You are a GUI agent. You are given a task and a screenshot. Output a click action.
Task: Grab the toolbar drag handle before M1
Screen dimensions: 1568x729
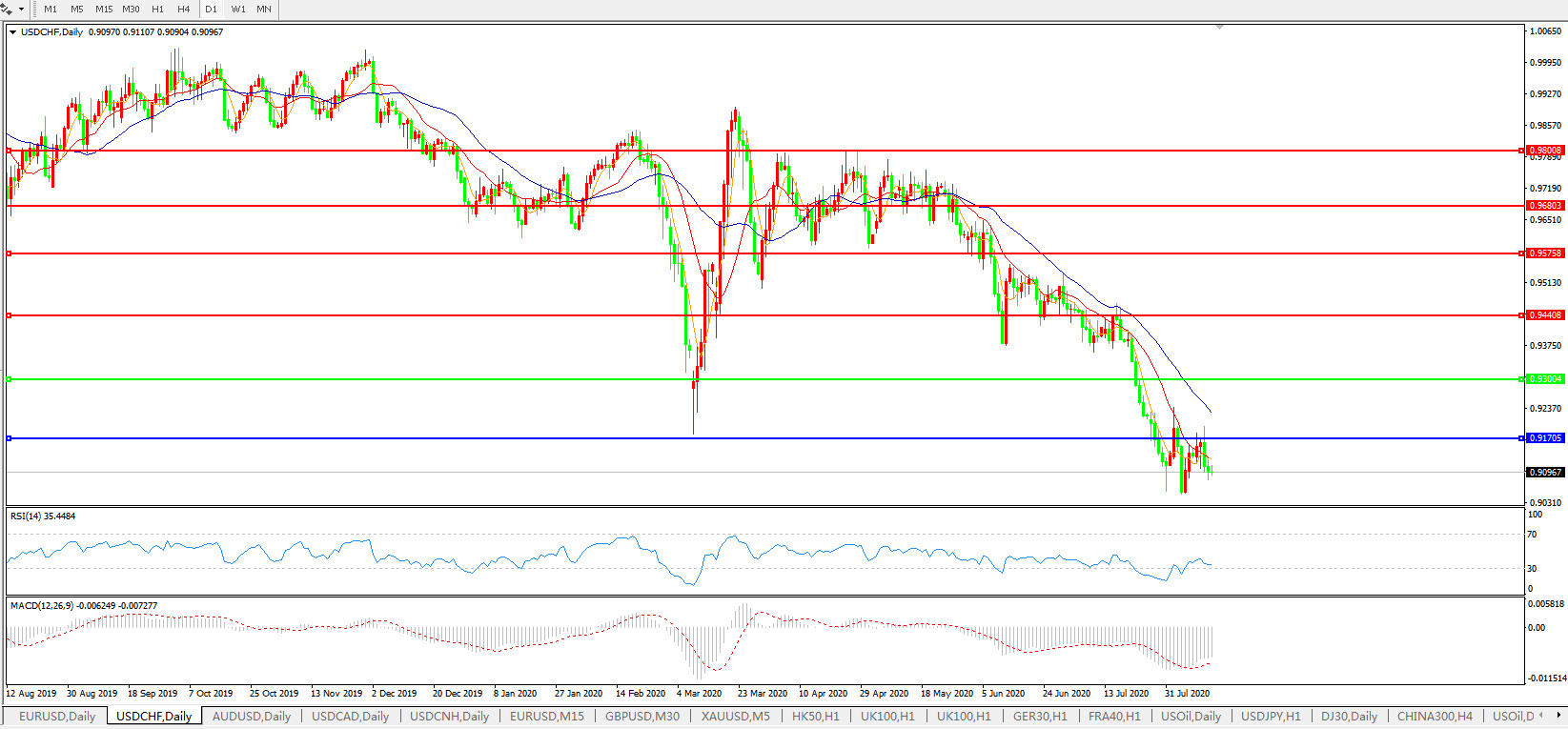34,10
